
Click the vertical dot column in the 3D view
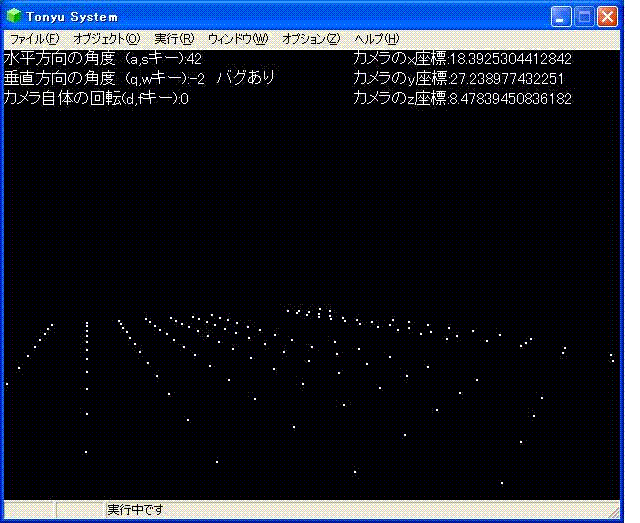[x=87, y=360]
